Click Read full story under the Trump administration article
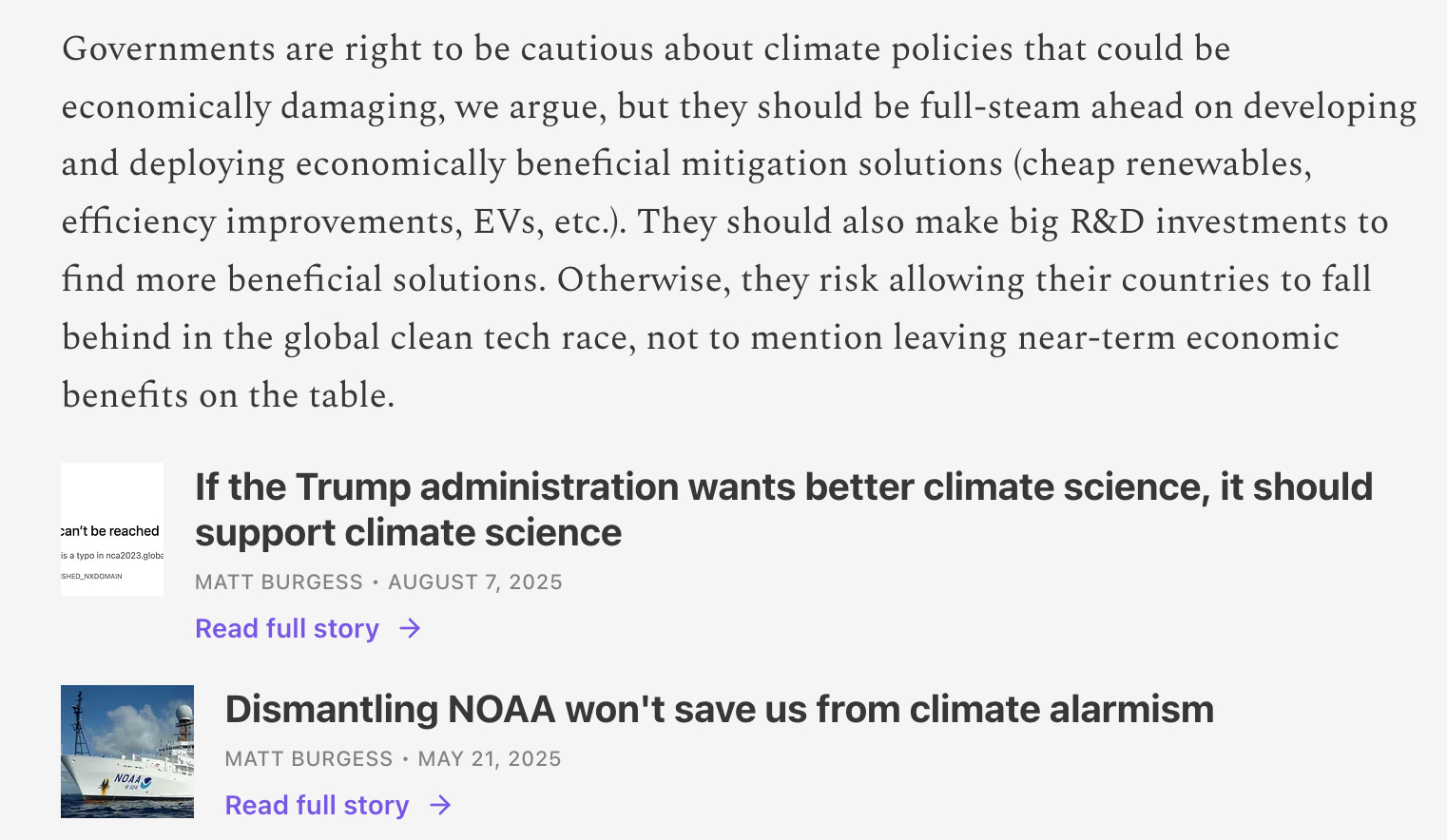Image resolution: width=1447 pixels, height=840 pixels. pyautogui.click(x=287, y=628)
